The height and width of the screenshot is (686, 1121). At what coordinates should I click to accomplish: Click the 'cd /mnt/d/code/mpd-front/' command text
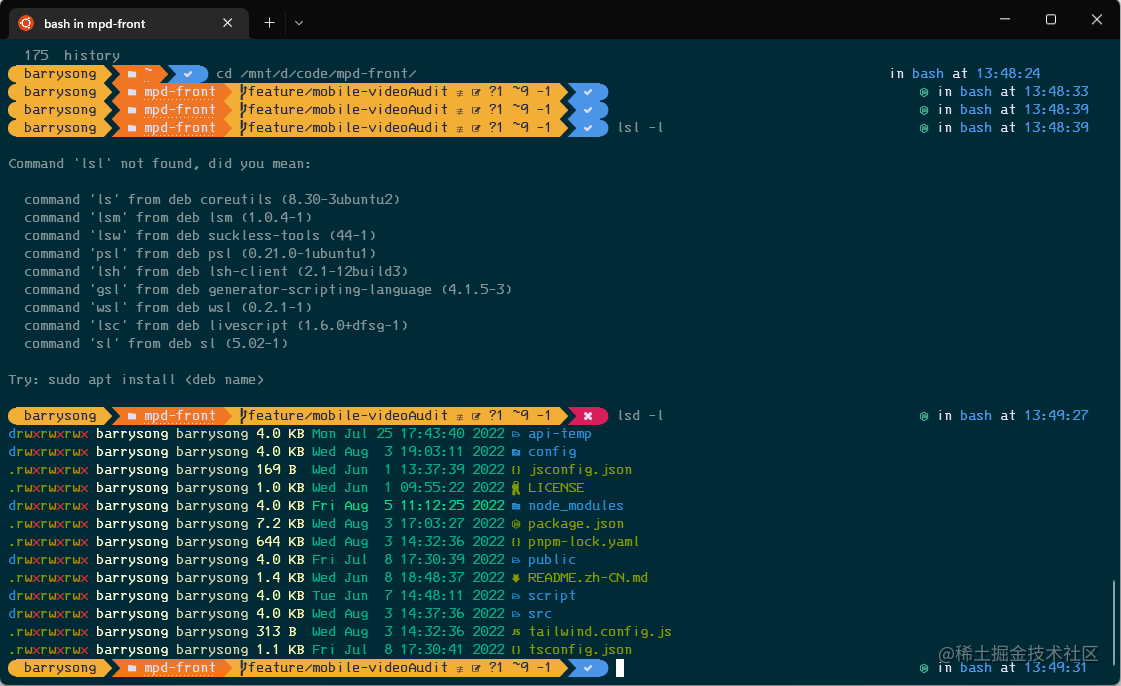pos(316,74)
